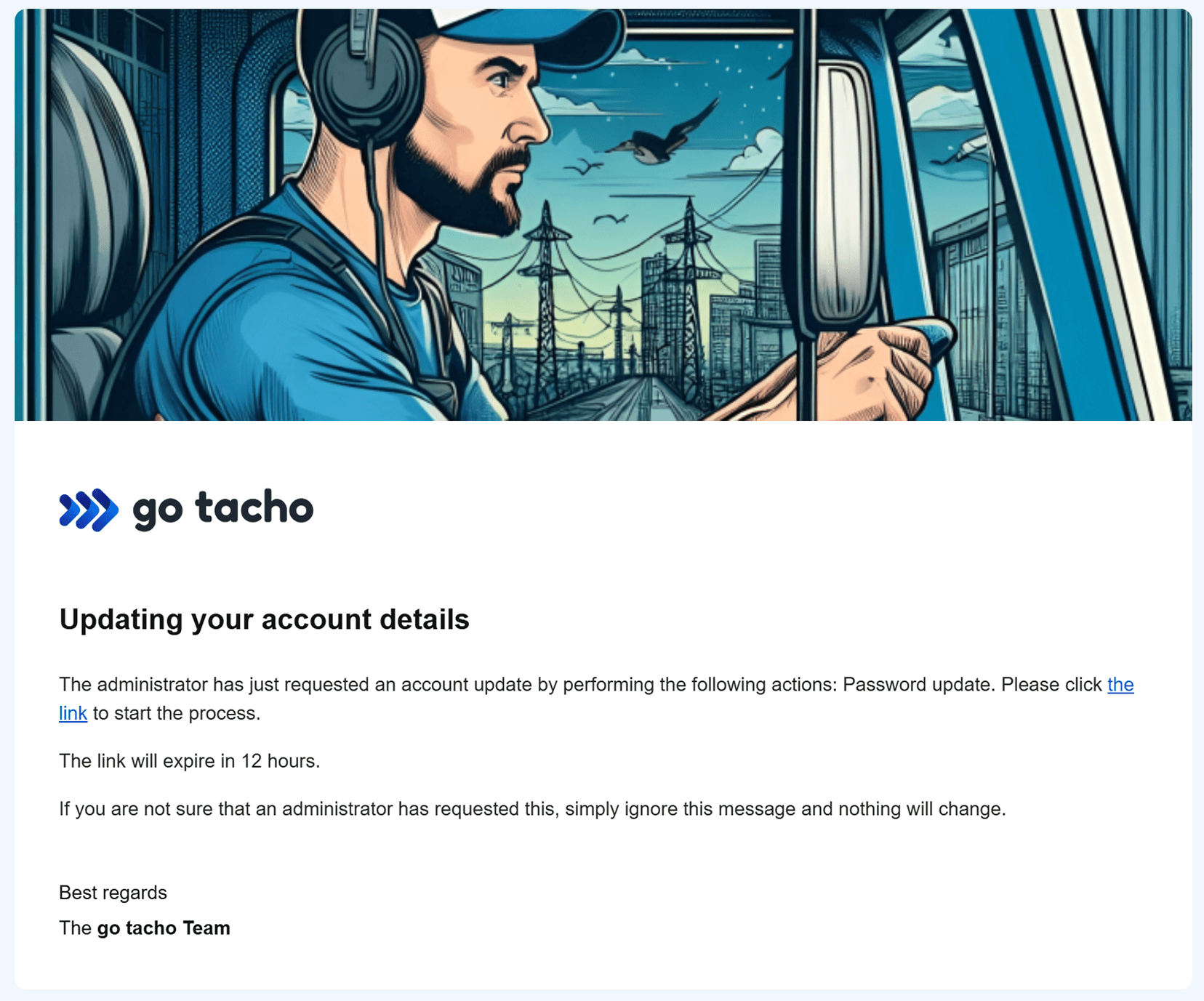Open "the link" to start password update
1204x1001 pixels.
(x=1120, y=685)
